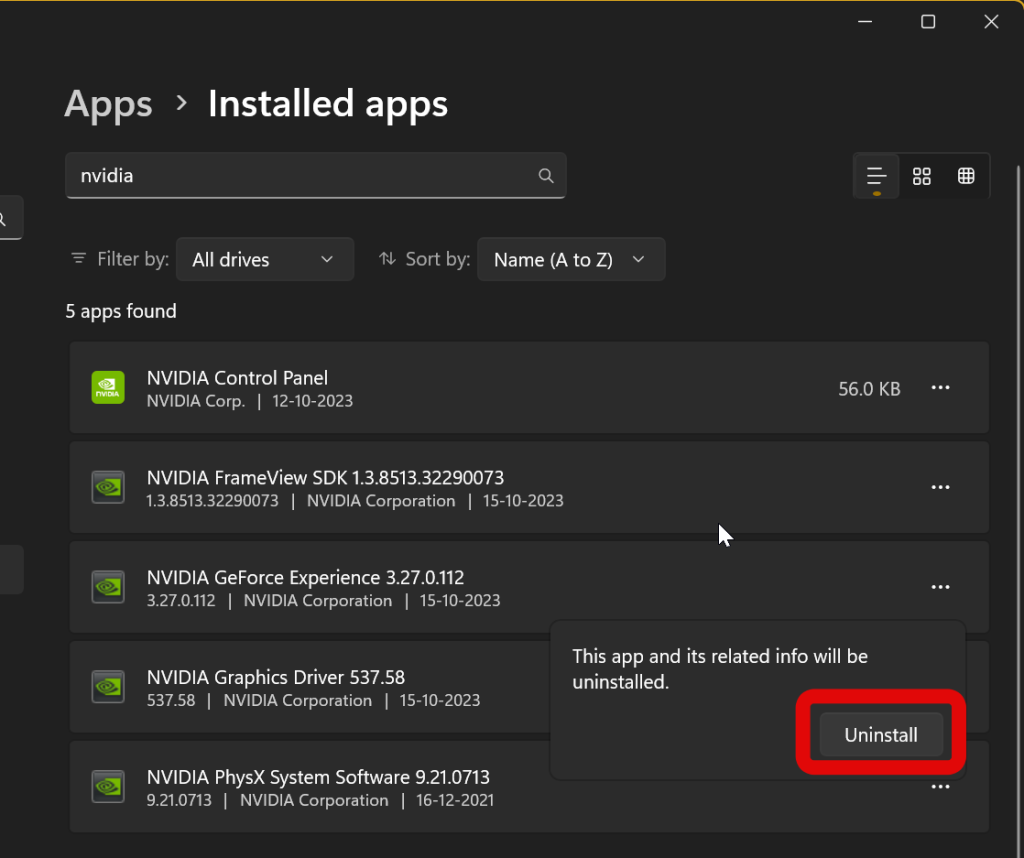Open more options for NVIDIA GeForce Experience
The image size is (1024, 858).
point(940,587)
